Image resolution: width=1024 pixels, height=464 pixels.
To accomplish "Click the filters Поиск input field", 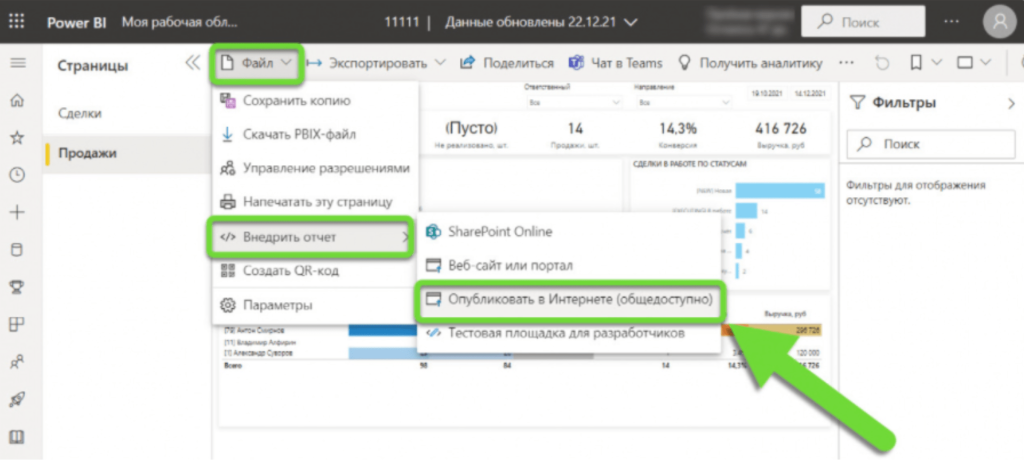I will tap(925, 144).
